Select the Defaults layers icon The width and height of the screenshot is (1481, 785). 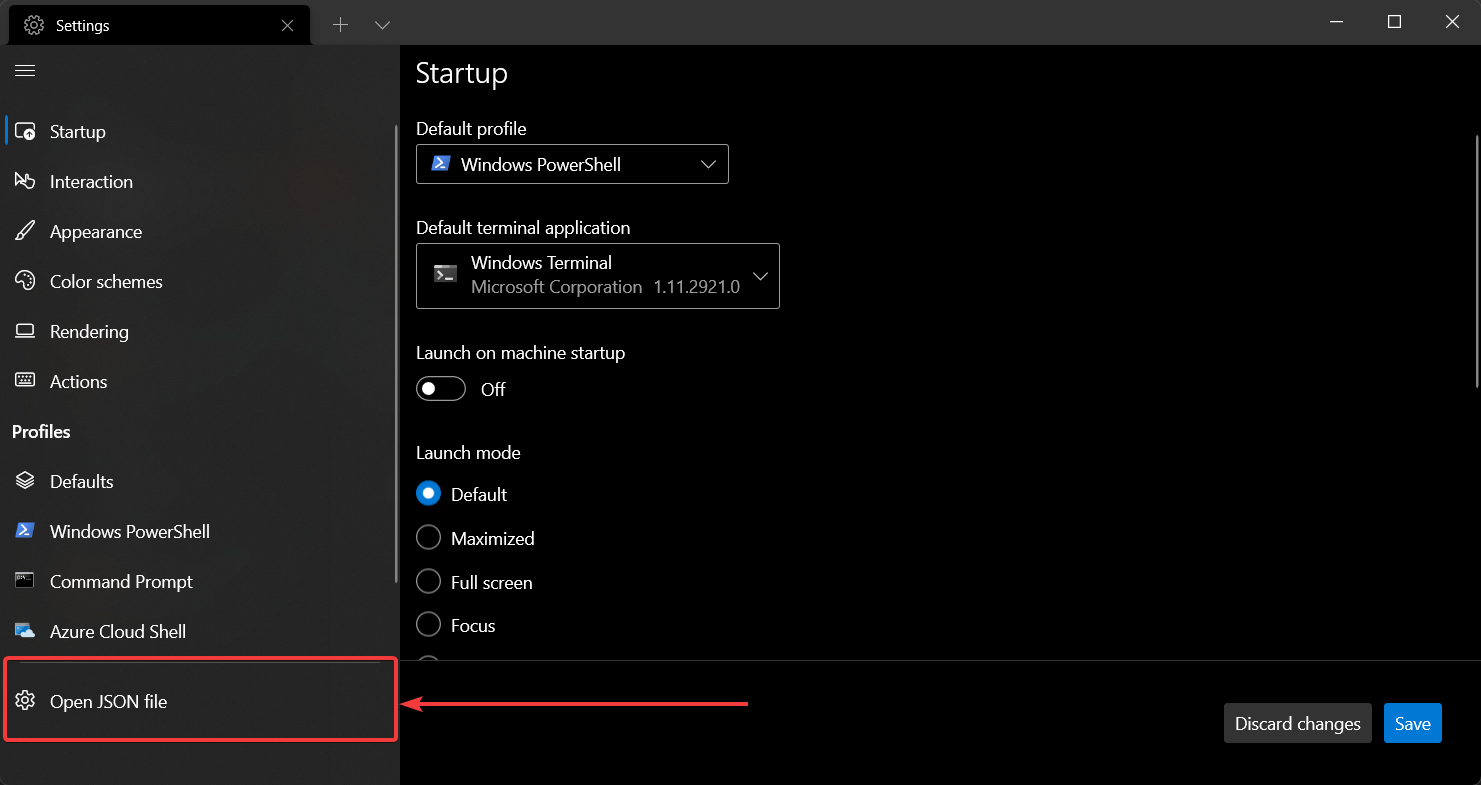point(25,481)
